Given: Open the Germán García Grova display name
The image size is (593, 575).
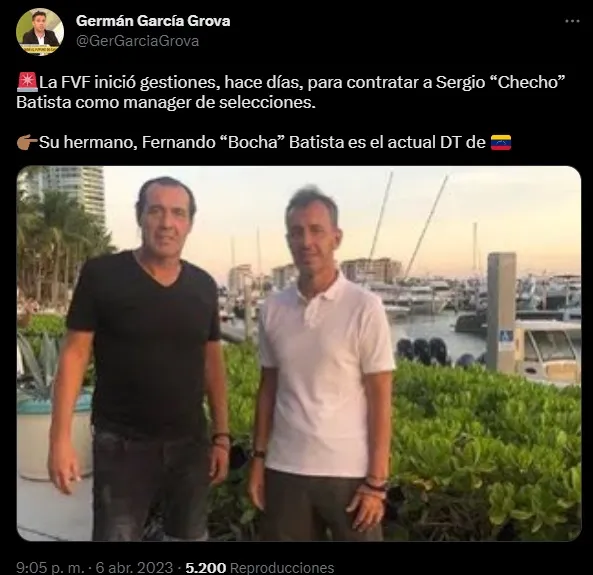Looking at the screenshot, I should click(153, 21).
